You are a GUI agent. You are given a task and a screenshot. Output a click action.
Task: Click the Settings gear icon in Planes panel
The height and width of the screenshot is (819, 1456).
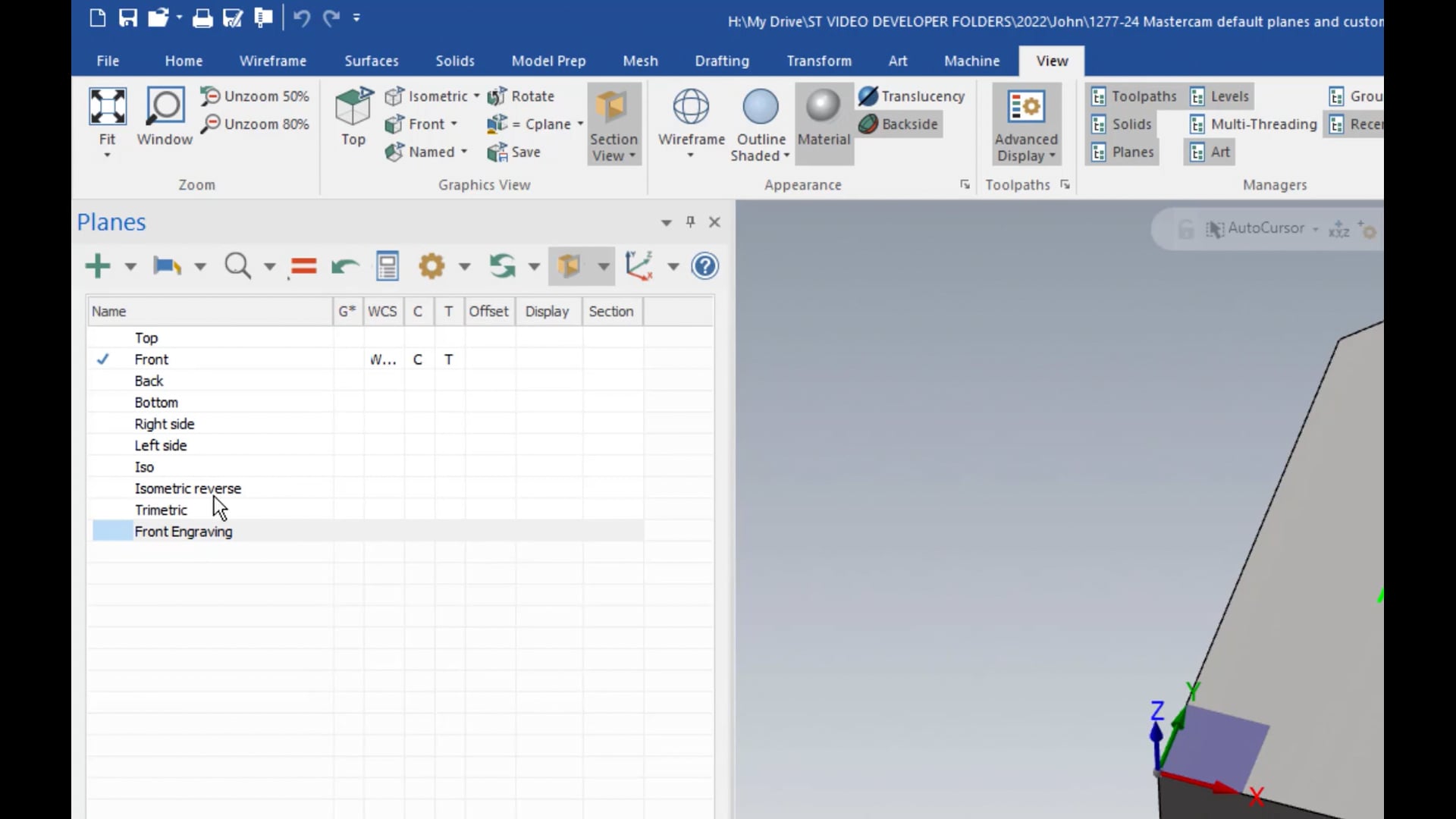click(432, 265)
